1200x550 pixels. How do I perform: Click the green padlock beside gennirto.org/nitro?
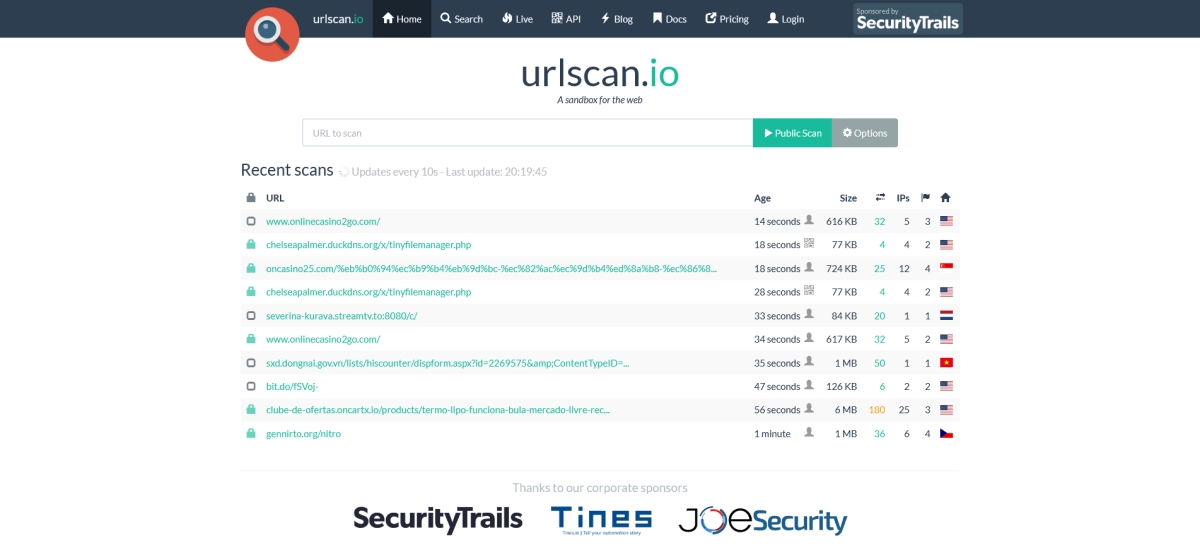[x=251, y=434]
